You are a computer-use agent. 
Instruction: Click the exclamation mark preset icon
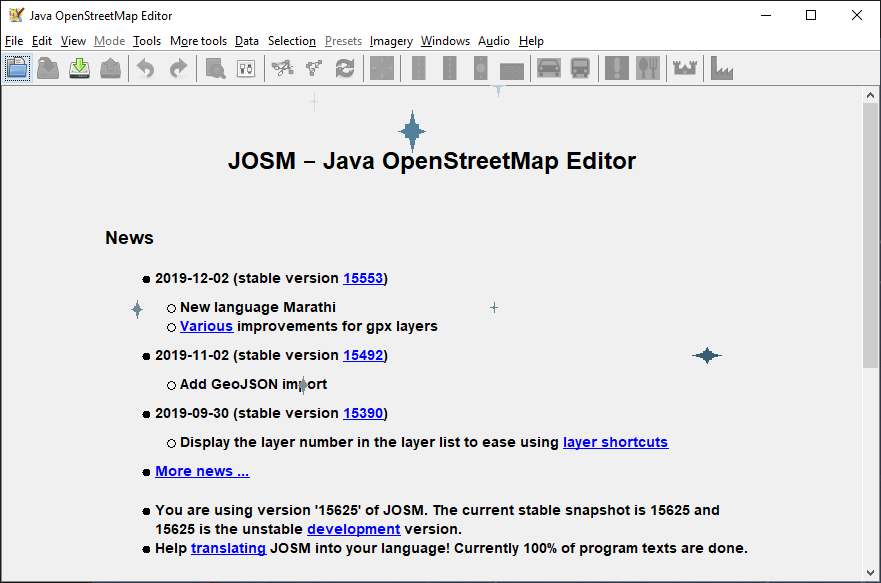pos(617,69)
